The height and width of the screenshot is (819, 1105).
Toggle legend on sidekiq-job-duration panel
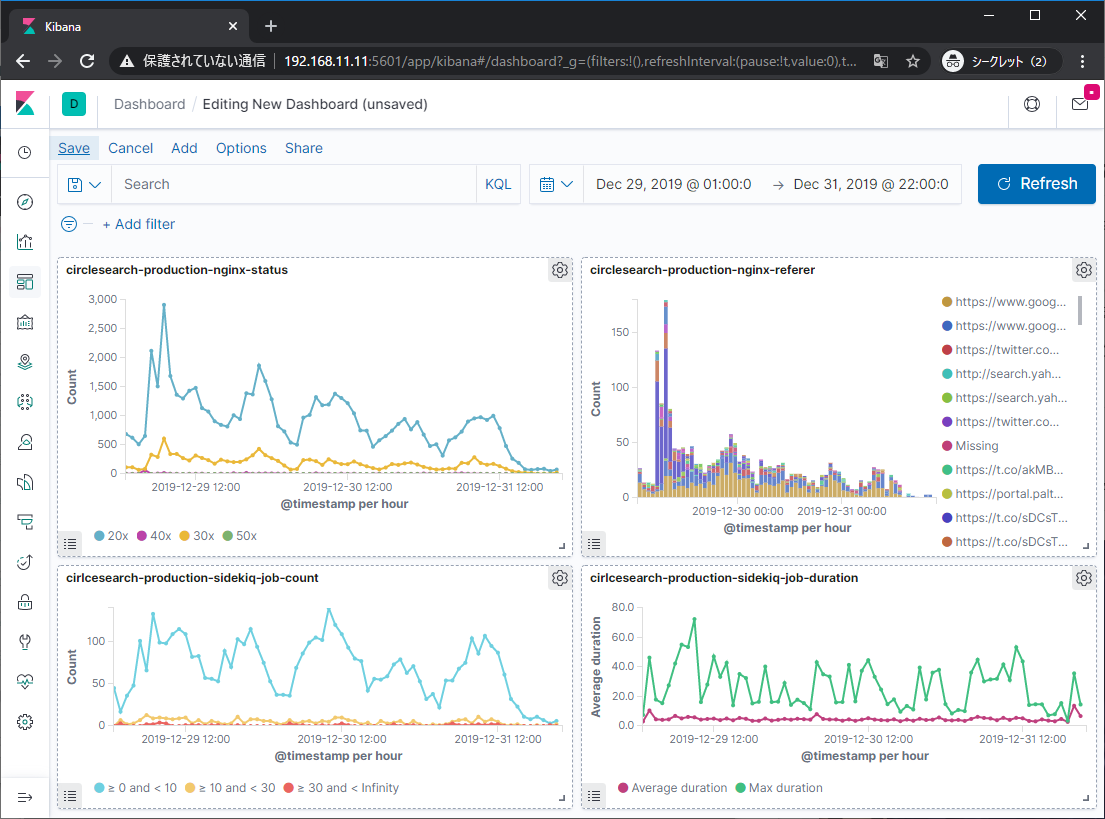595,796
